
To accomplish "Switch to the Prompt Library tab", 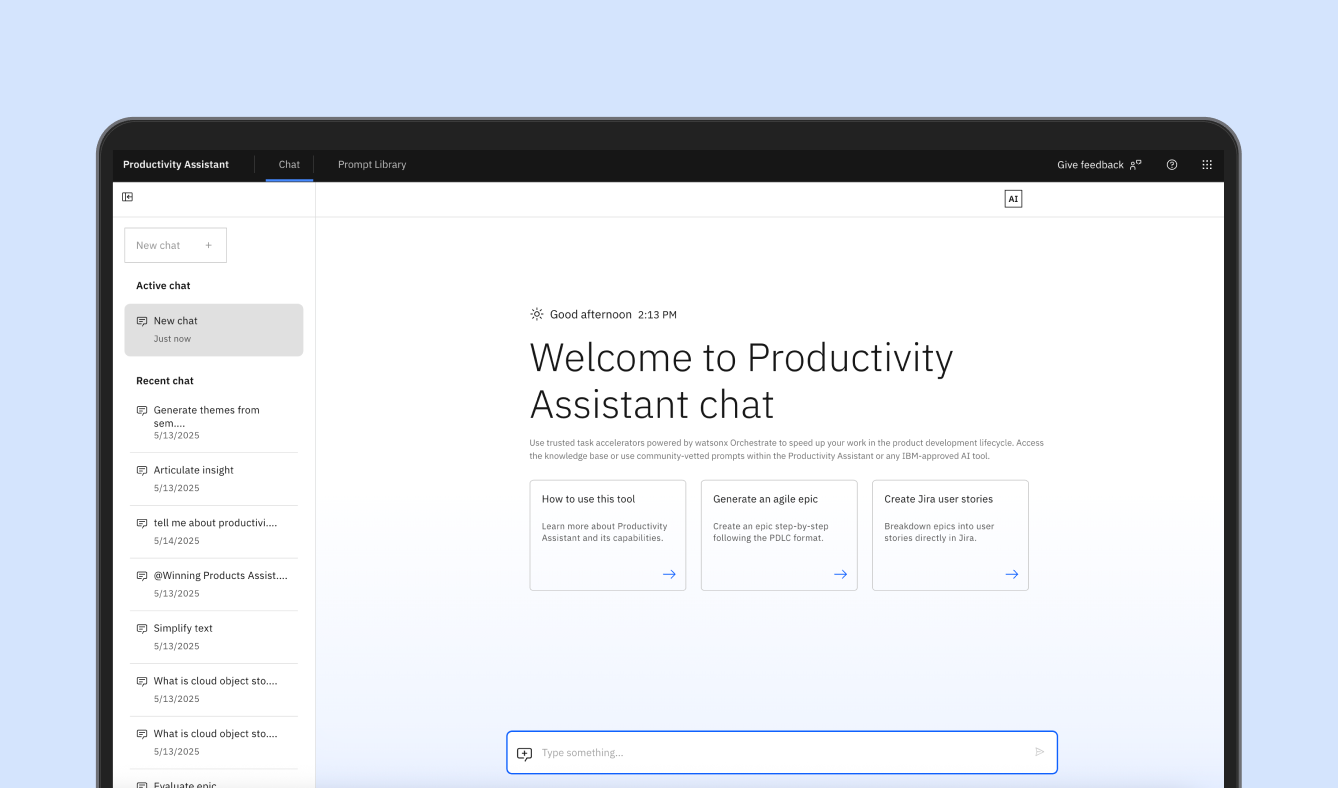I will point(372,165).
